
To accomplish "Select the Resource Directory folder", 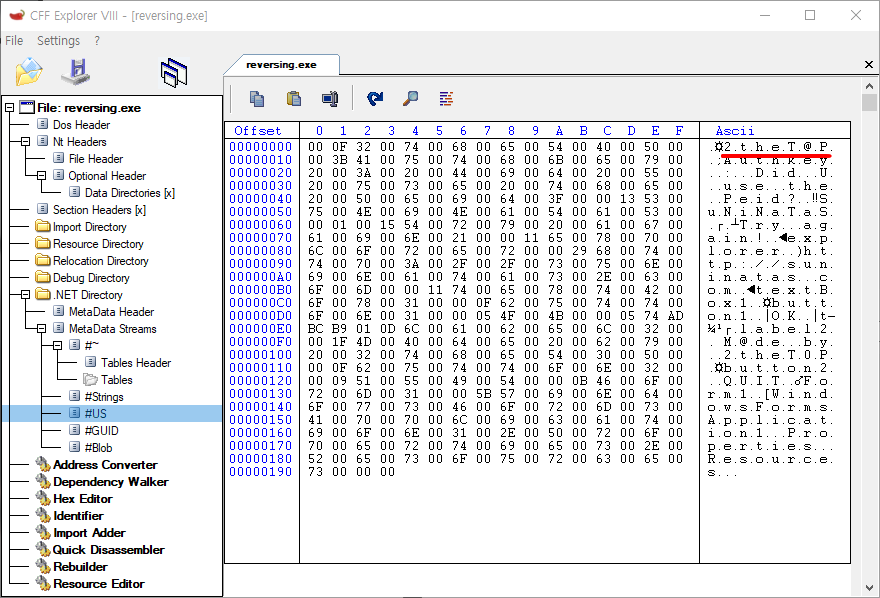I will (x=98, y=243).
